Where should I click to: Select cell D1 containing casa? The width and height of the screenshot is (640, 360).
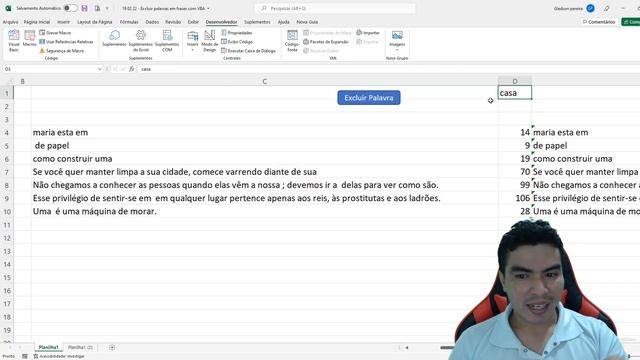click(515, 93)
